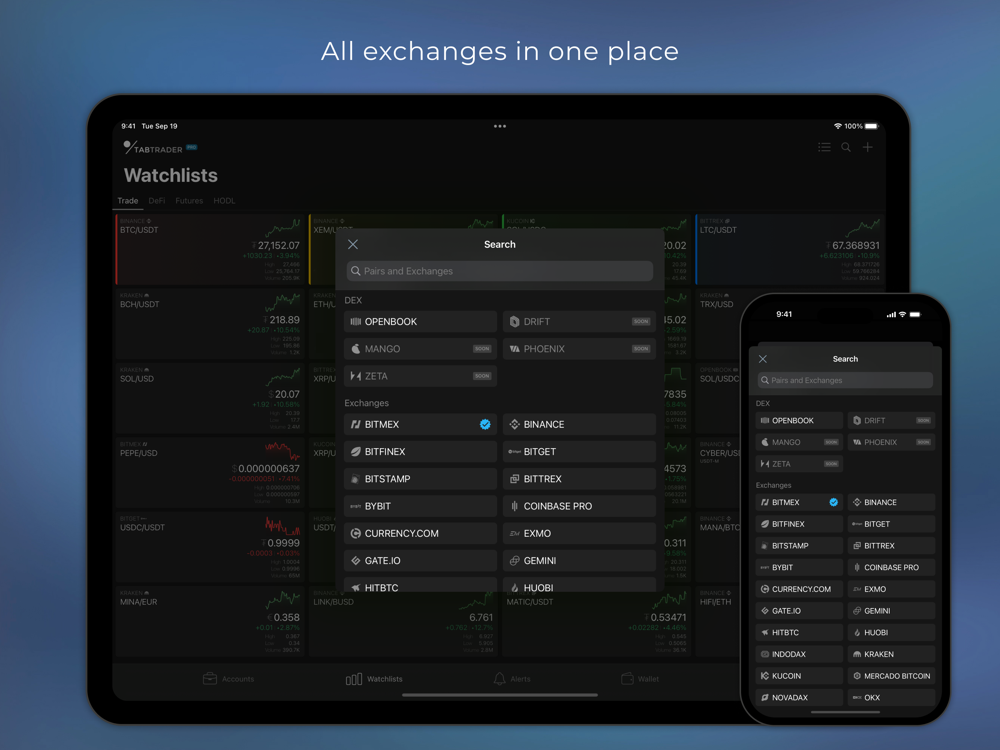Choose CURRENCY.COM on the phone

pos(799,589)
